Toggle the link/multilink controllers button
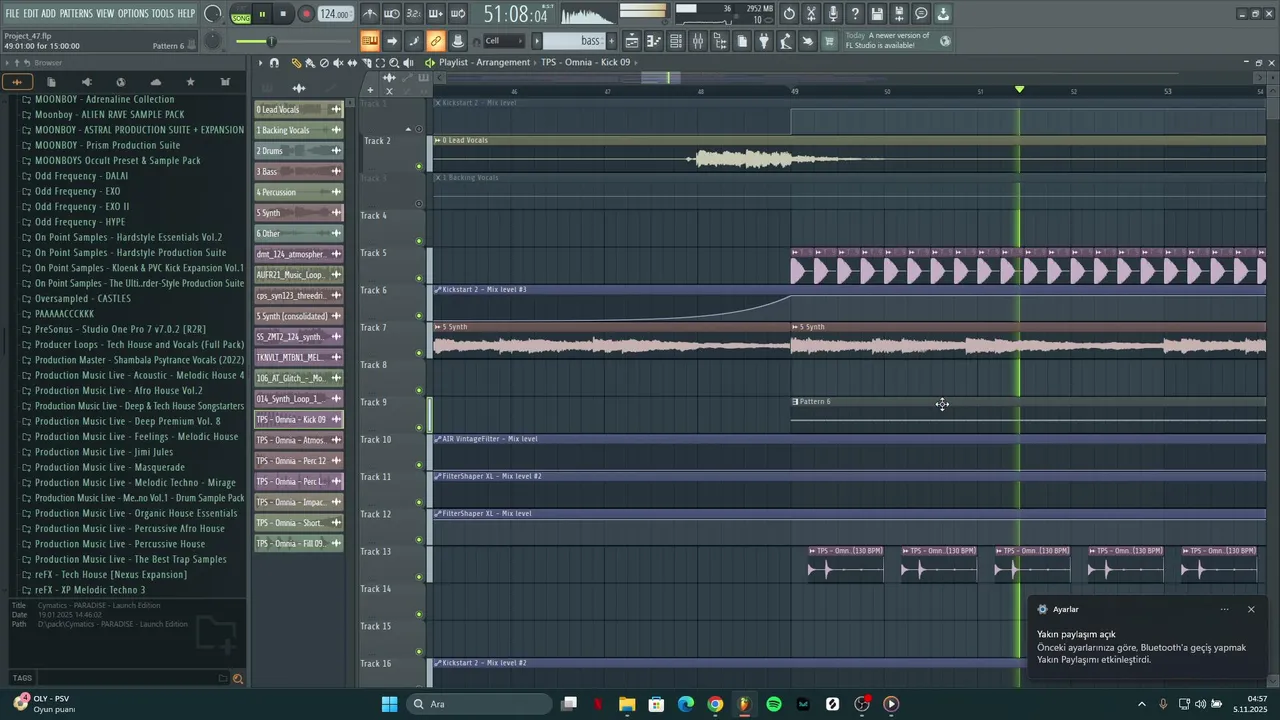Image resolution: width=1280 pixels, height=720 pixels. pos(435,41)
